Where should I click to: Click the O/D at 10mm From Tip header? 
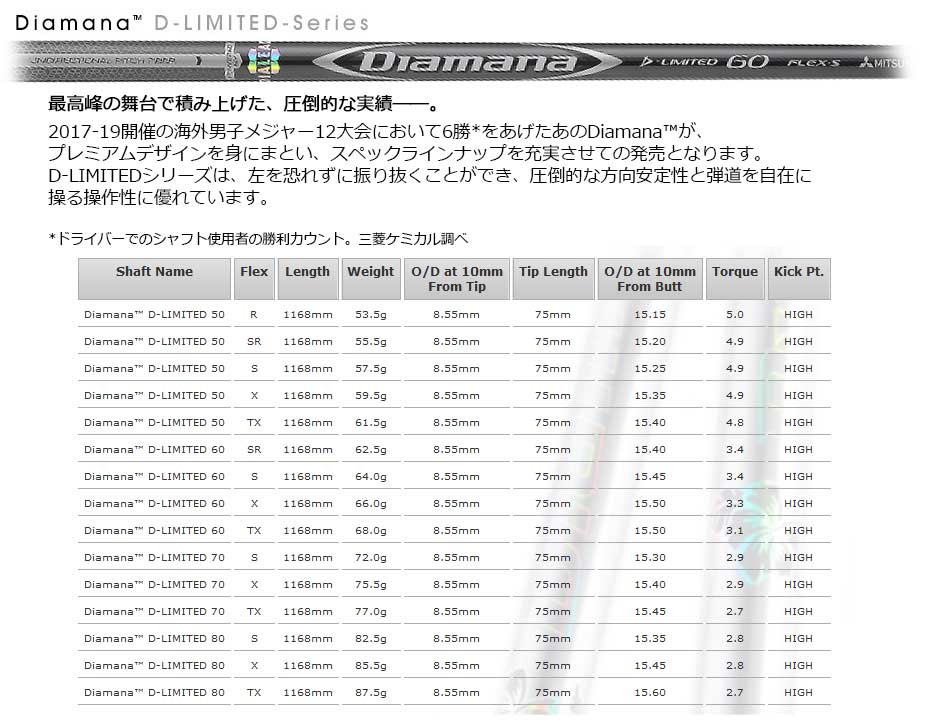point(457,278)
